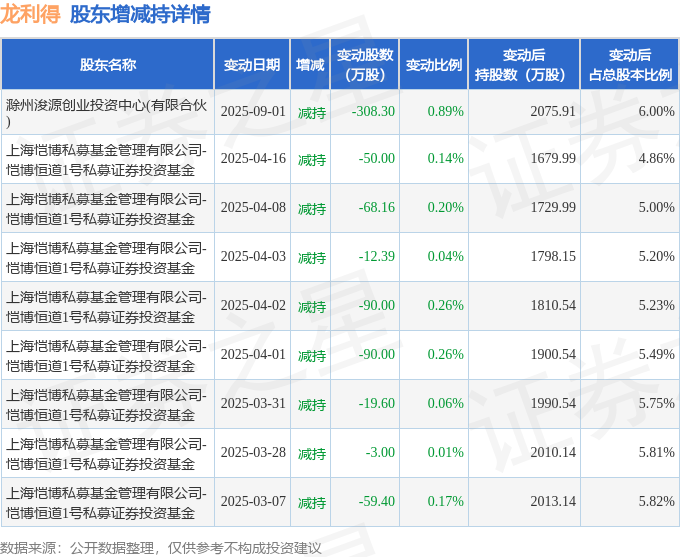Select the 增减 column header

click(x=310, y=65)
